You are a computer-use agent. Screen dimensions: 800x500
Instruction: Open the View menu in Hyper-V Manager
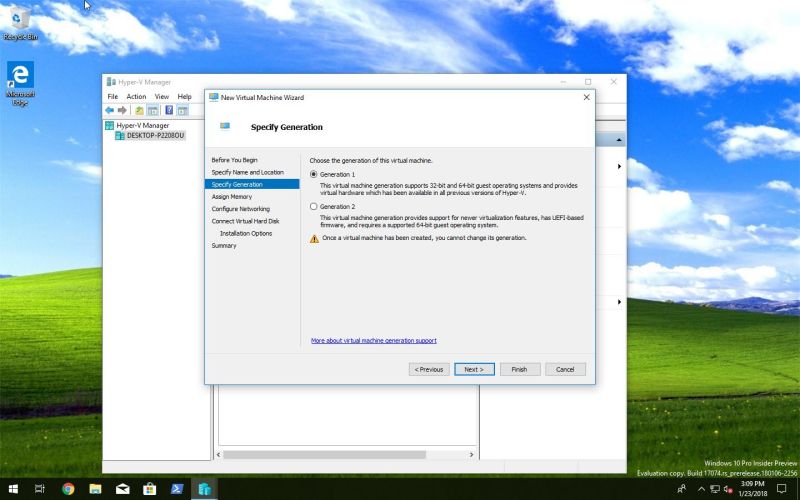161,96
